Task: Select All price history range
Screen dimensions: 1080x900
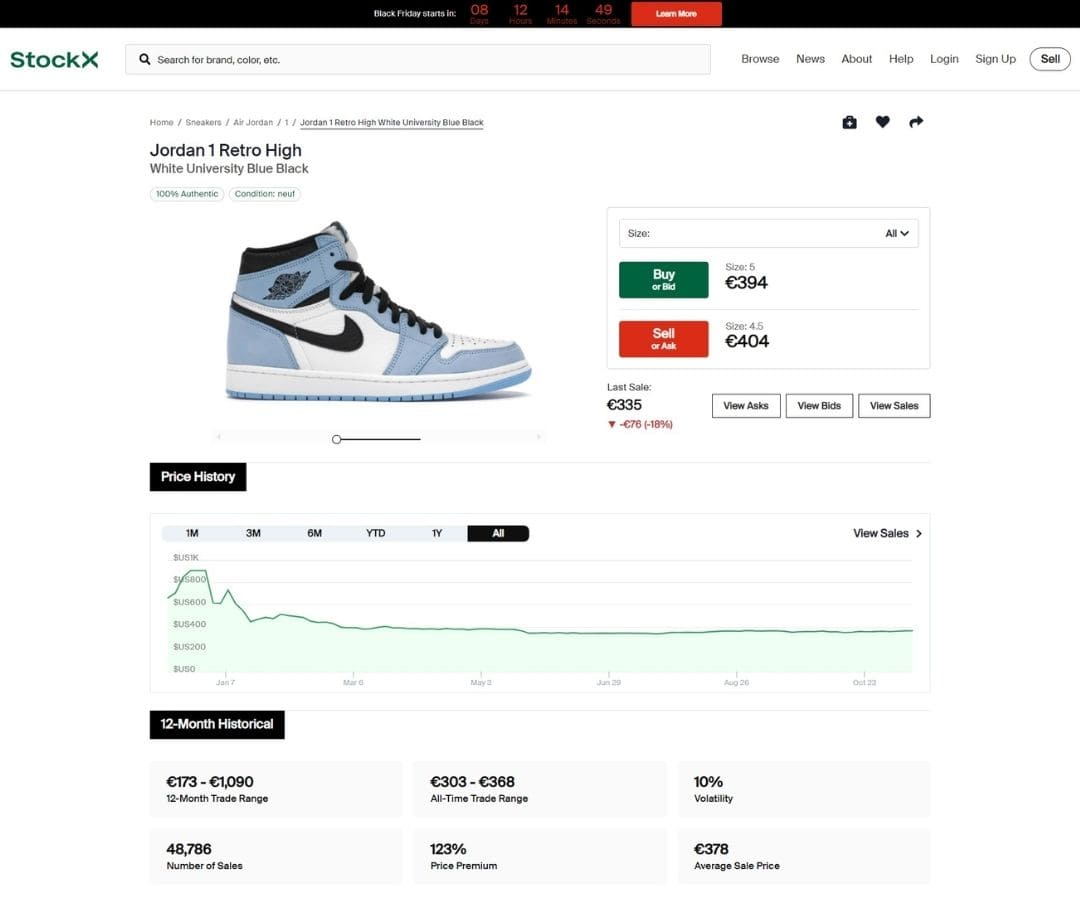Action: point(498,534)
